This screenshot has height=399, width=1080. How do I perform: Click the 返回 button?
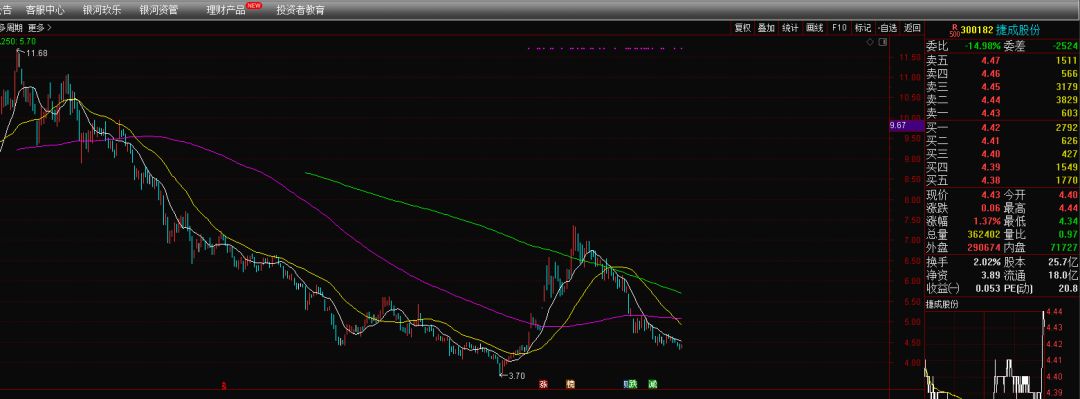(912, 28)
